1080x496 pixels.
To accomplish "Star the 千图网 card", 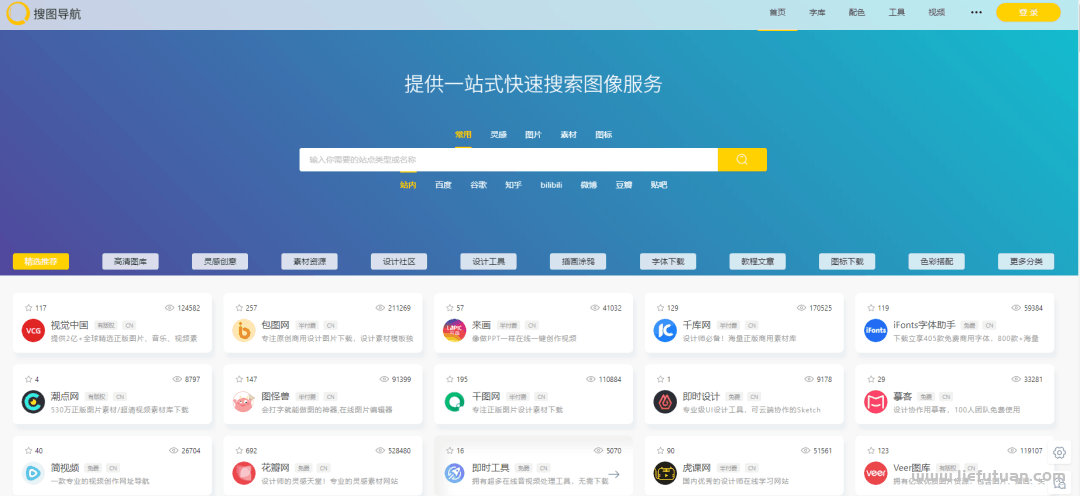I will [450, 380].
